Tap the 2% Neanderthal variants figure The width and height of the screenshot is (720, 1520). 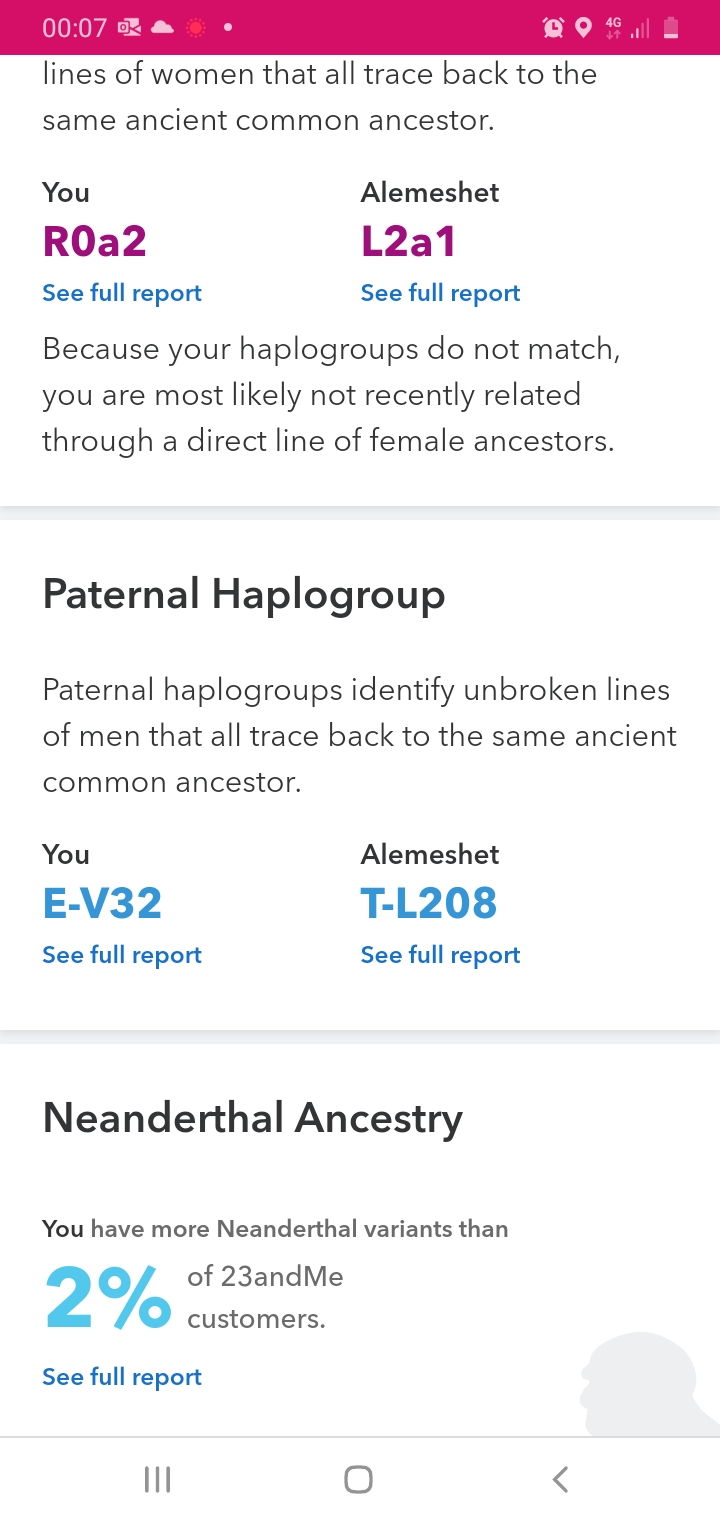(x=107, y=1295)
